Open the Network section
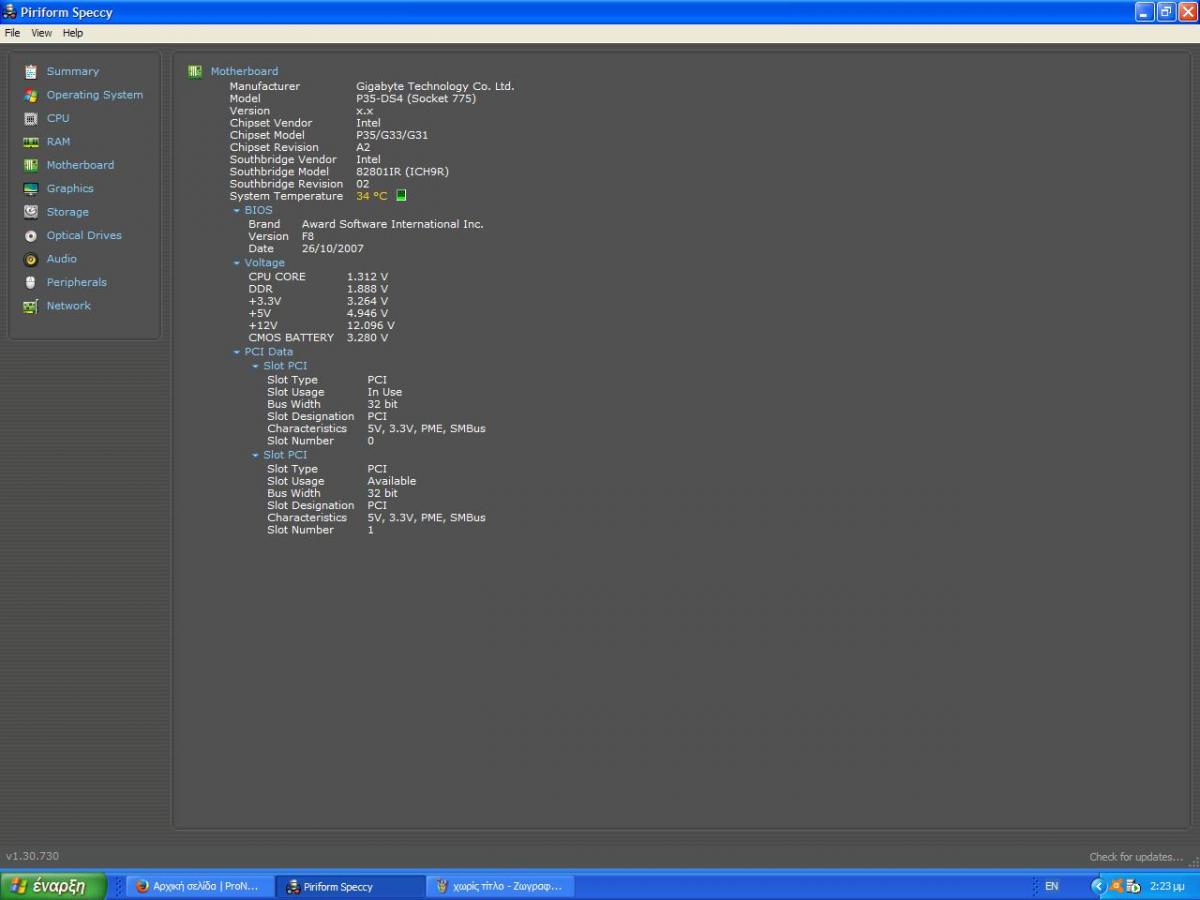 (69, 306)
